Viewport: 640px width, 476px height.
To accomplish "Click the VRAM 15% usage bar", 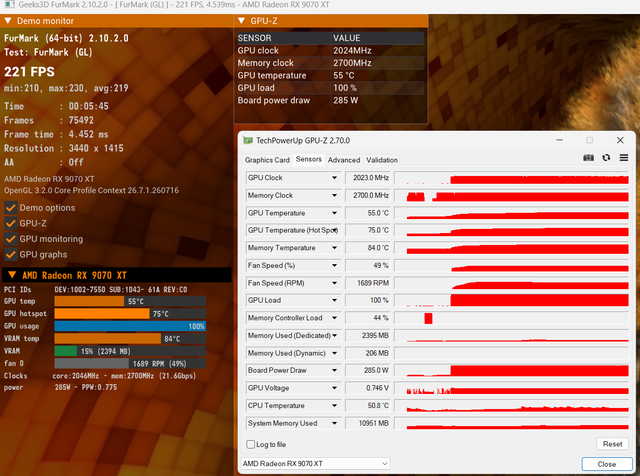I will tap(130, 351).
